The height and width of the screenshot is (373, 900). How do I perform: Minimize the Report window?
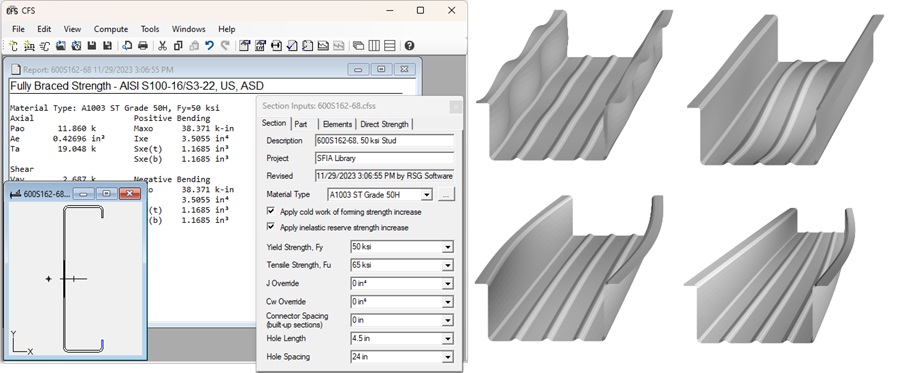358,69
